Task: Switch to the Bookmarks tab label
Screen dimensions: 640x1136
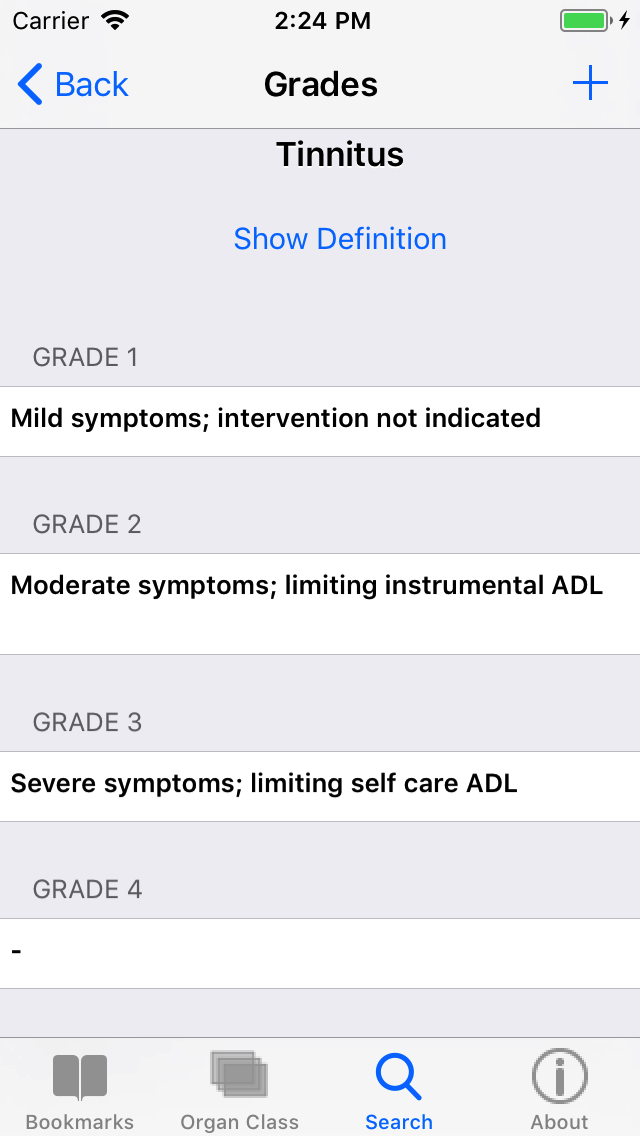Action: coord(79,1122)
